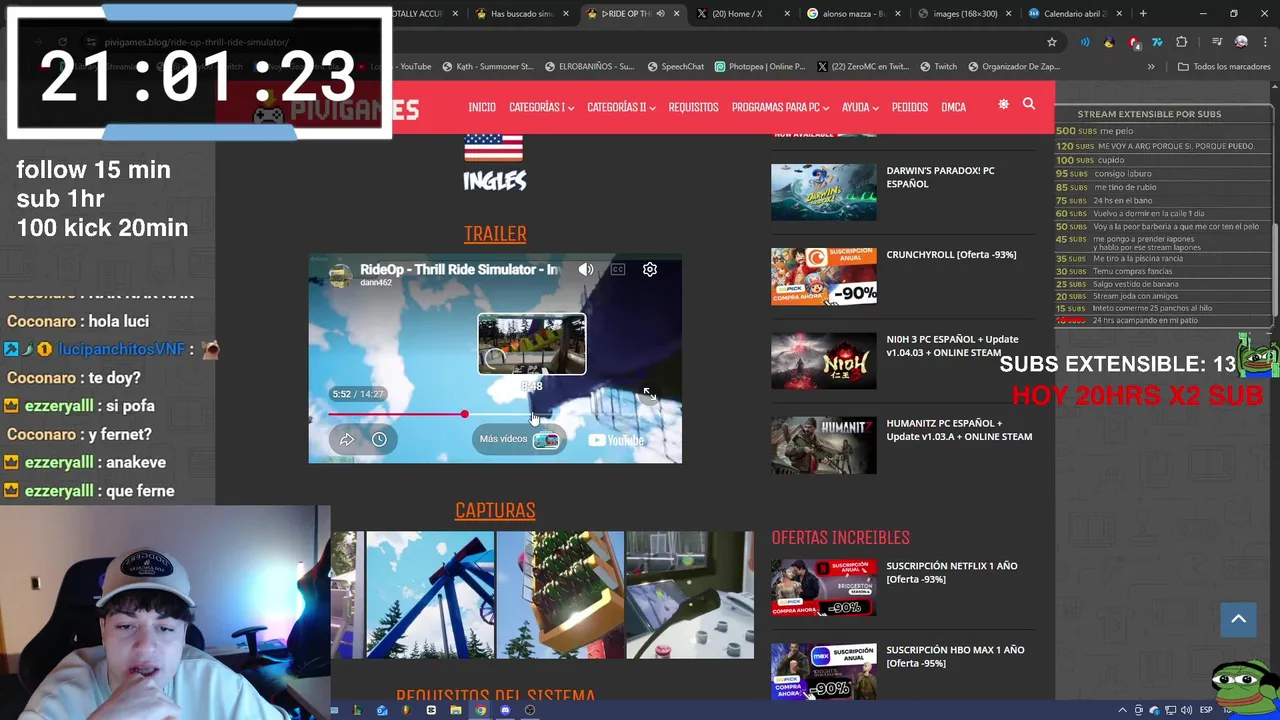
Task: Open the Chrome profile avatar
Action: [1241, 42]
